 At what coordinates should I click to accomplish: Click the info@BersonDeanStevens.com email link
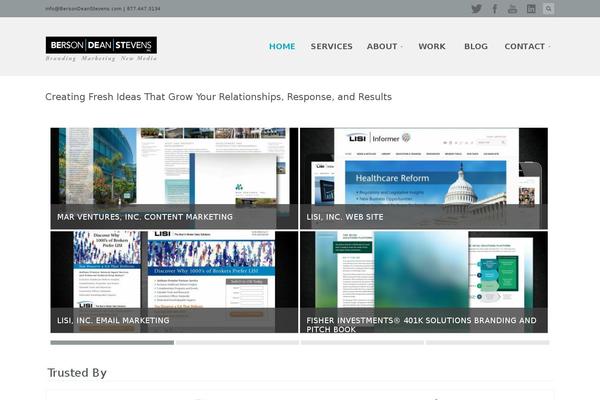[83, 8]
